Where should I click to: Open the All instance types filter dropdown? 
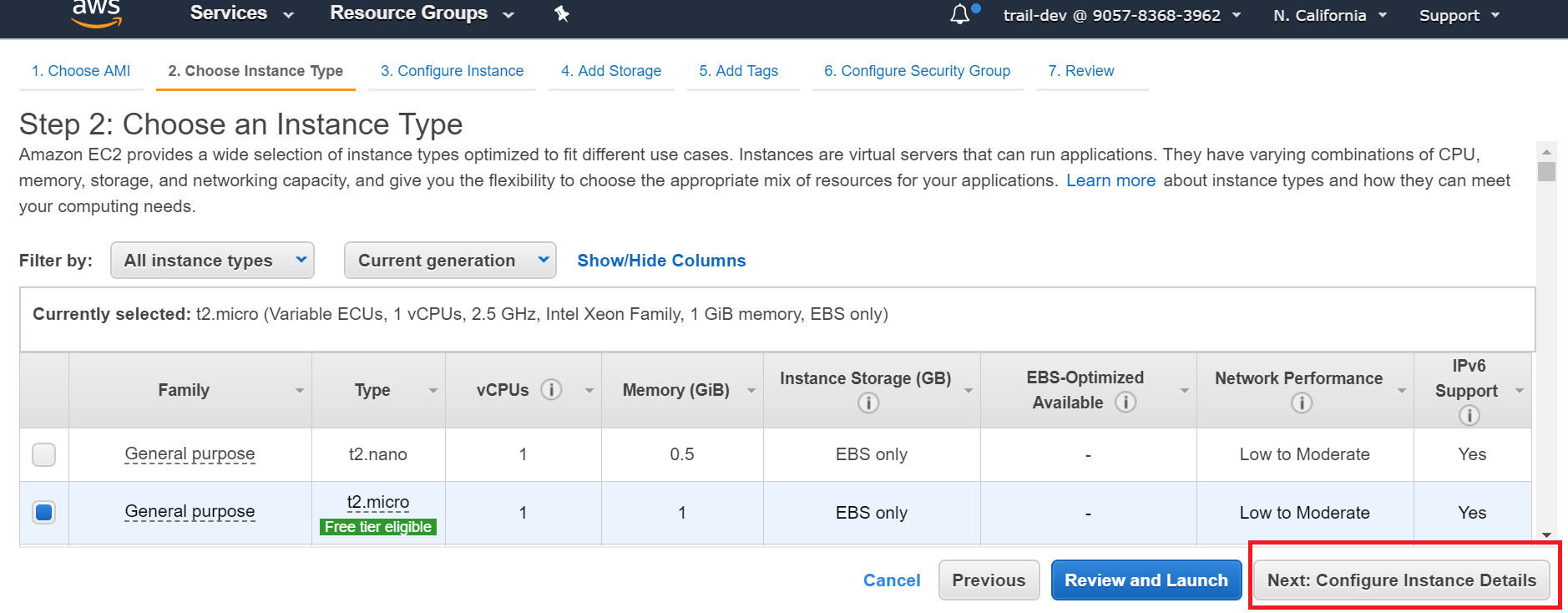212,261
